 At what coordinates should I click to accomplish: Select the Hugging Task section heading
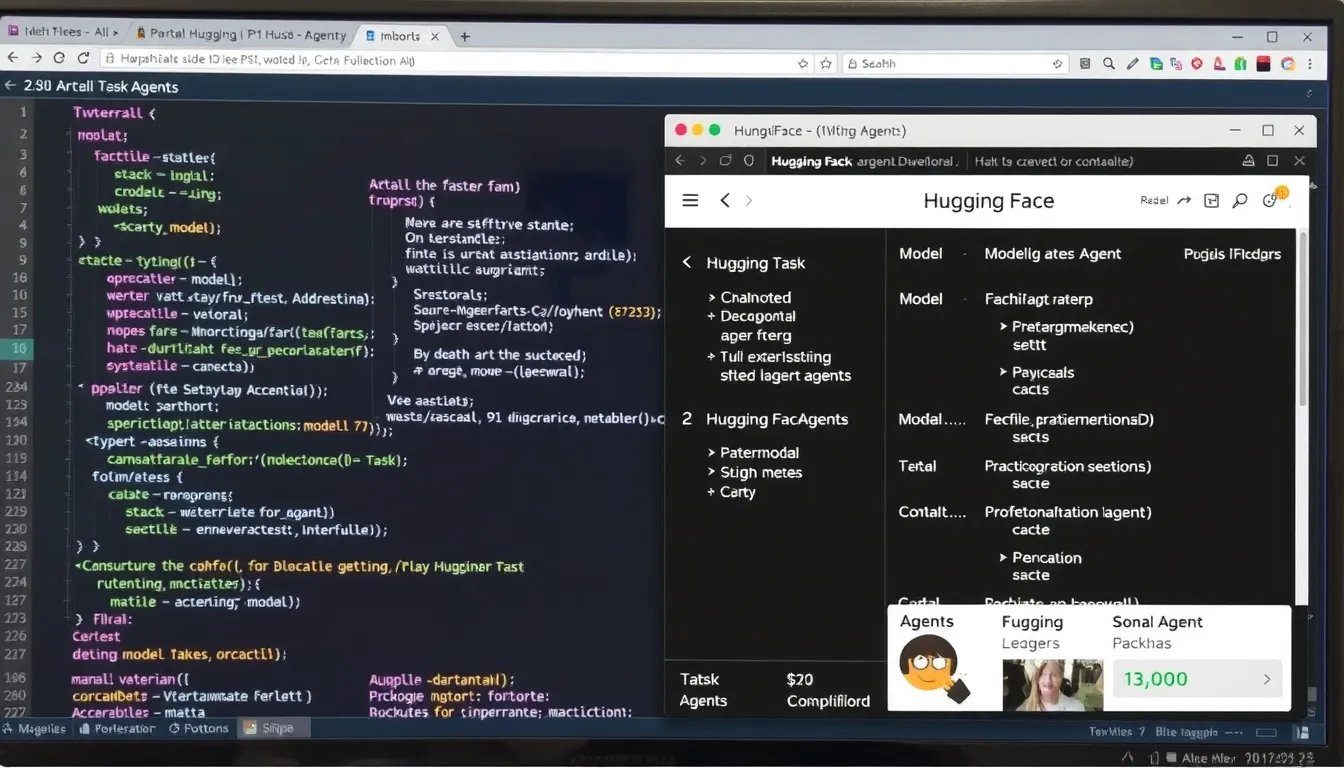click(756, 263)
